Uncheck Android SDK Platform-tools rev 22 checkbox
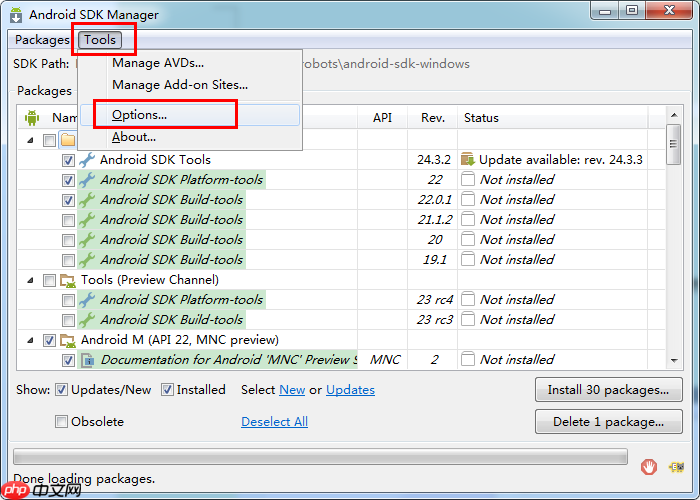 pyautogui.click(x=68, y=180)
